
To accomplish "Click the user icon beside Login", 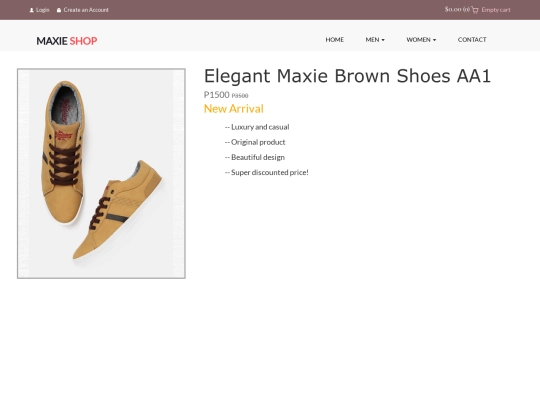I will click(32, 10).
